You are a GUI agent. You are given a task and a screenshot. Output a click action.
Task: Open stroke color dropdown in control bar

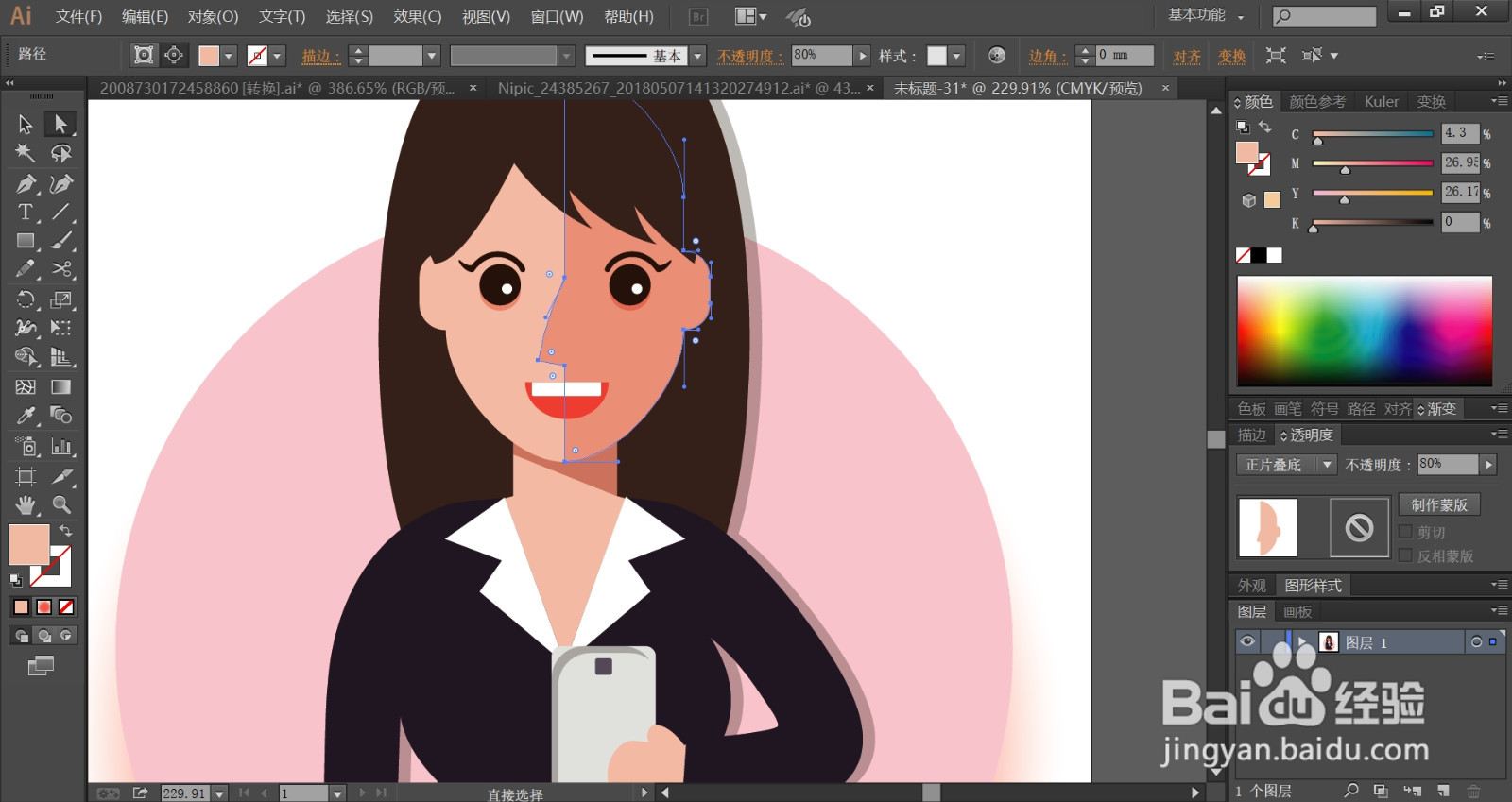(x=277, y=57)
